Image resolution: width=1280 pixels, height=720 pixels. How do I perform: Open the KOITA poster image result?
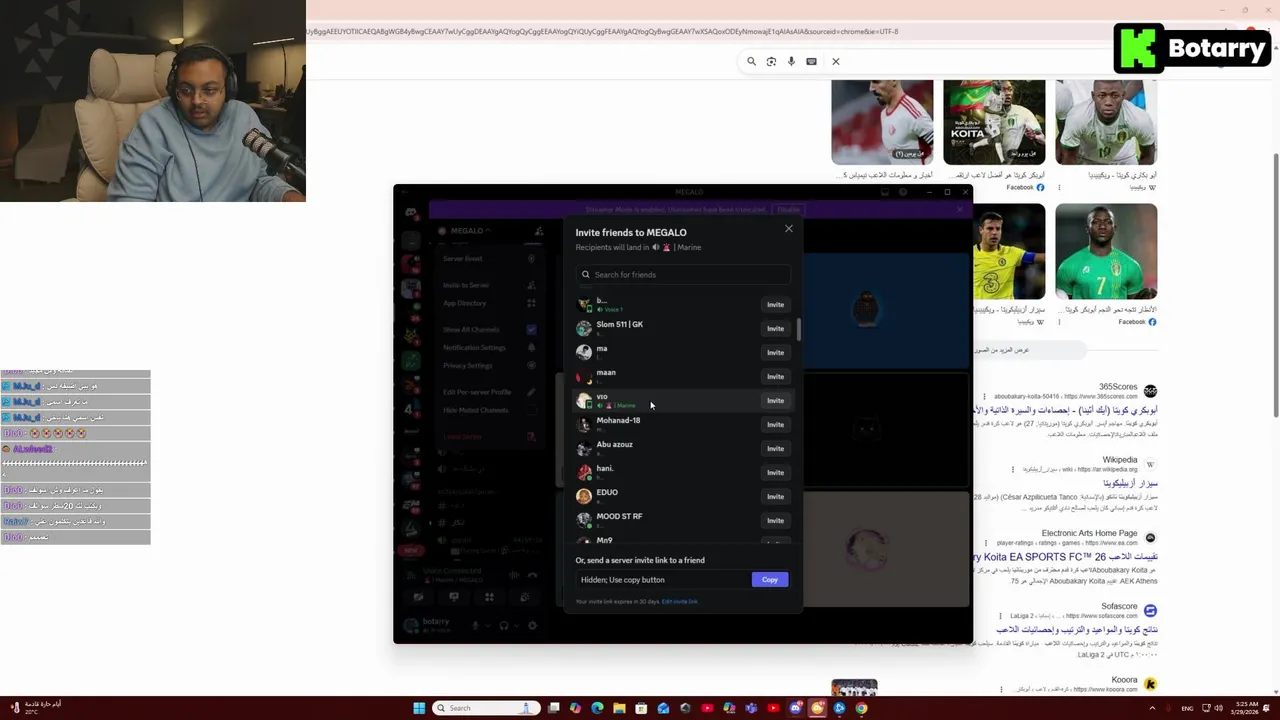pyautogui.click(x=994, y=122)
